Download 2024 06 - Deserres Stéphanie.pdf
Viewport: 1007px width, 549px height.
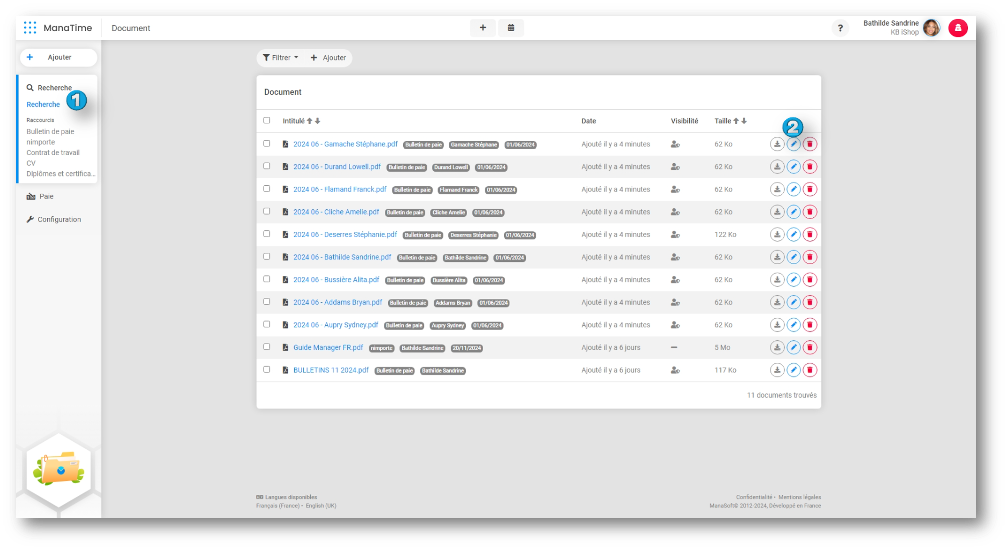[x=777, y=234]
